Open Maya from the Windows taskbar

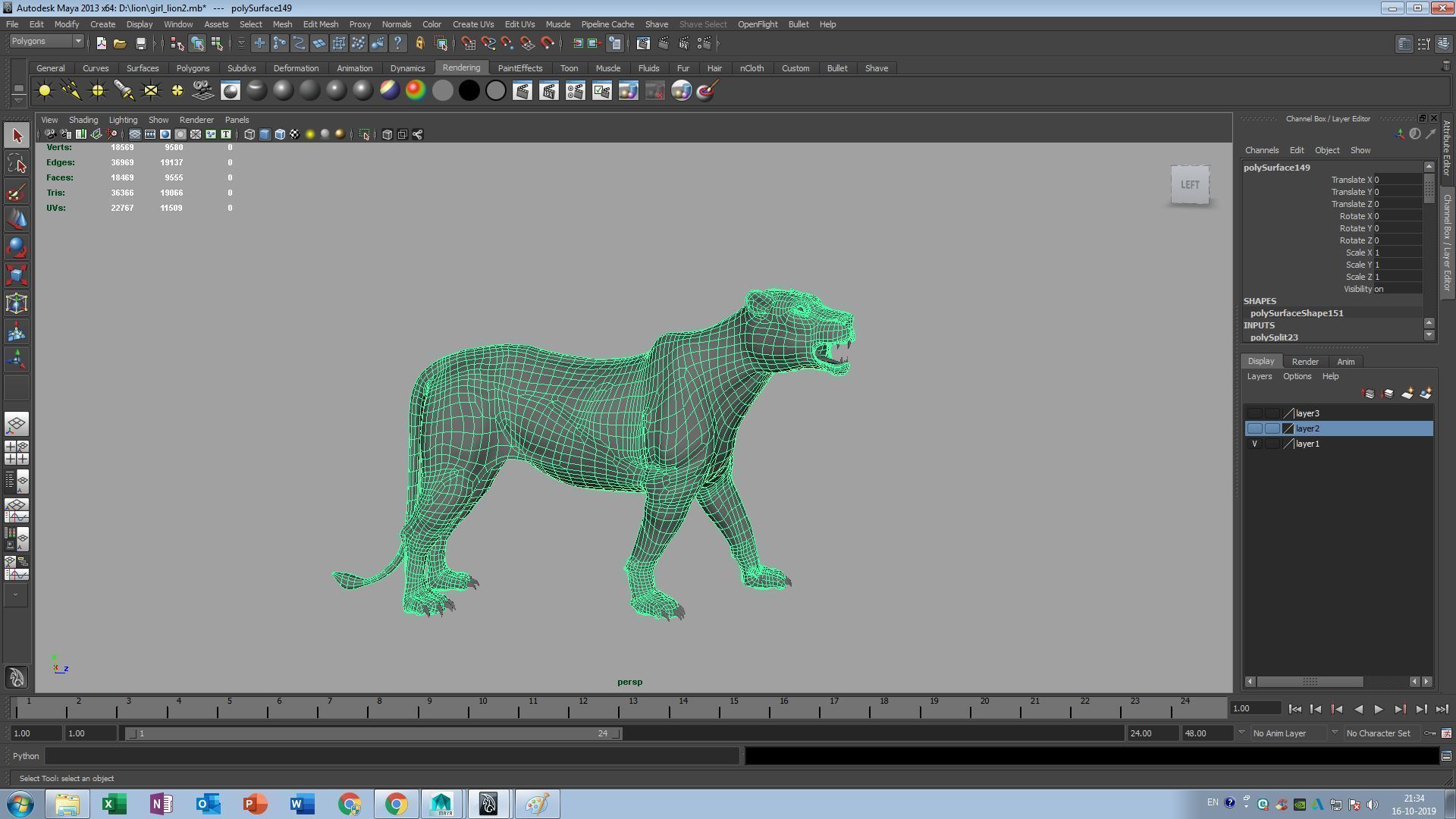pos(441,804)
